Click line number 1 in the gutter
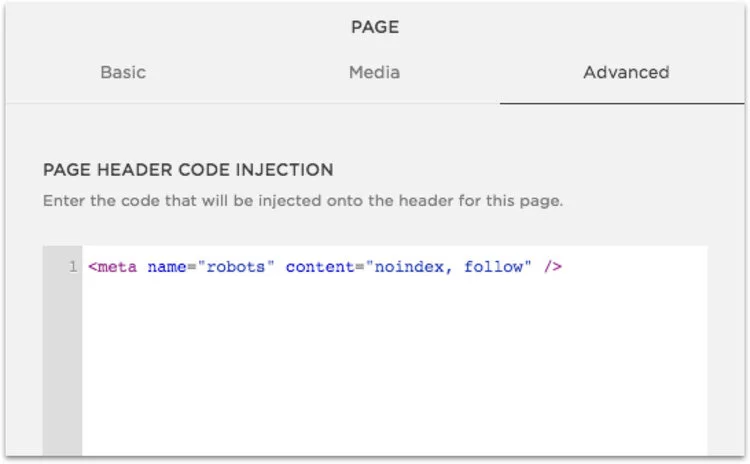This screenshot has width=750, height=464. tap(72, 268)
